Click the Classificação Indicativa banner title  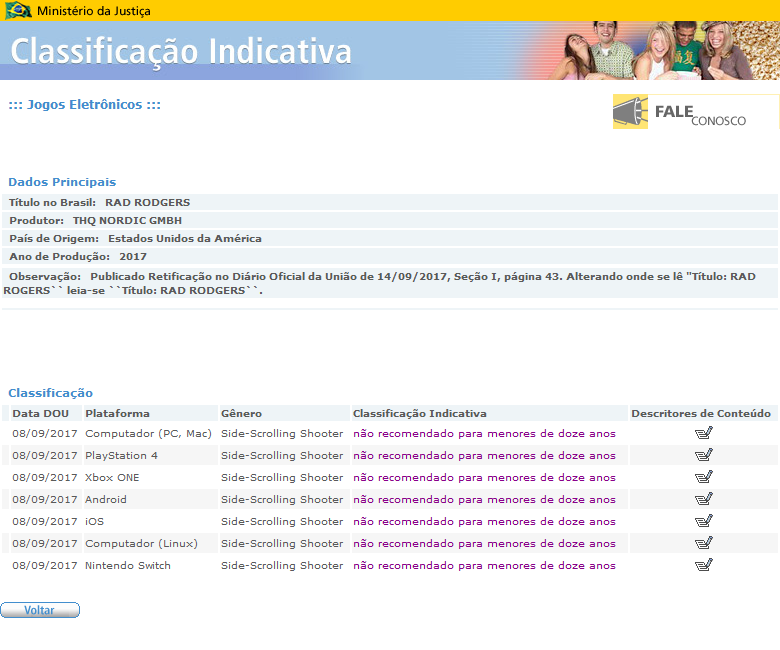click(181, 51)
